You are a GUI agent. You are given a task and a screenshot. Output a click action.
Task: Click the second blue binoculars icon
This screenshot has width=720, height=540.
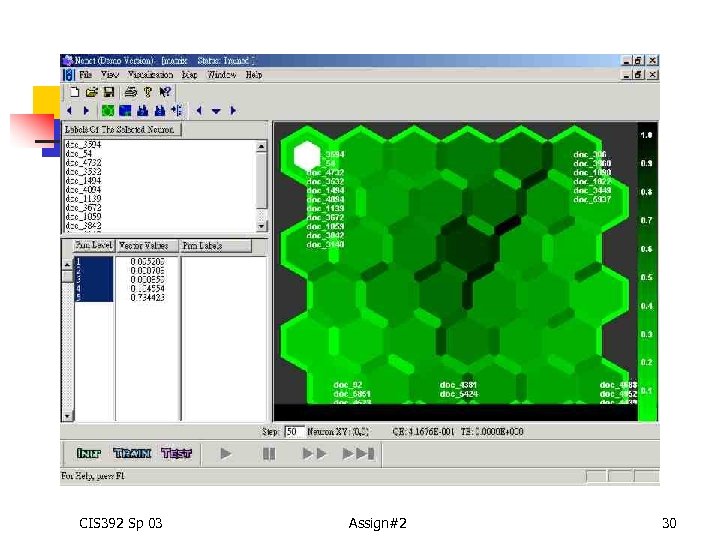[159, 111]
